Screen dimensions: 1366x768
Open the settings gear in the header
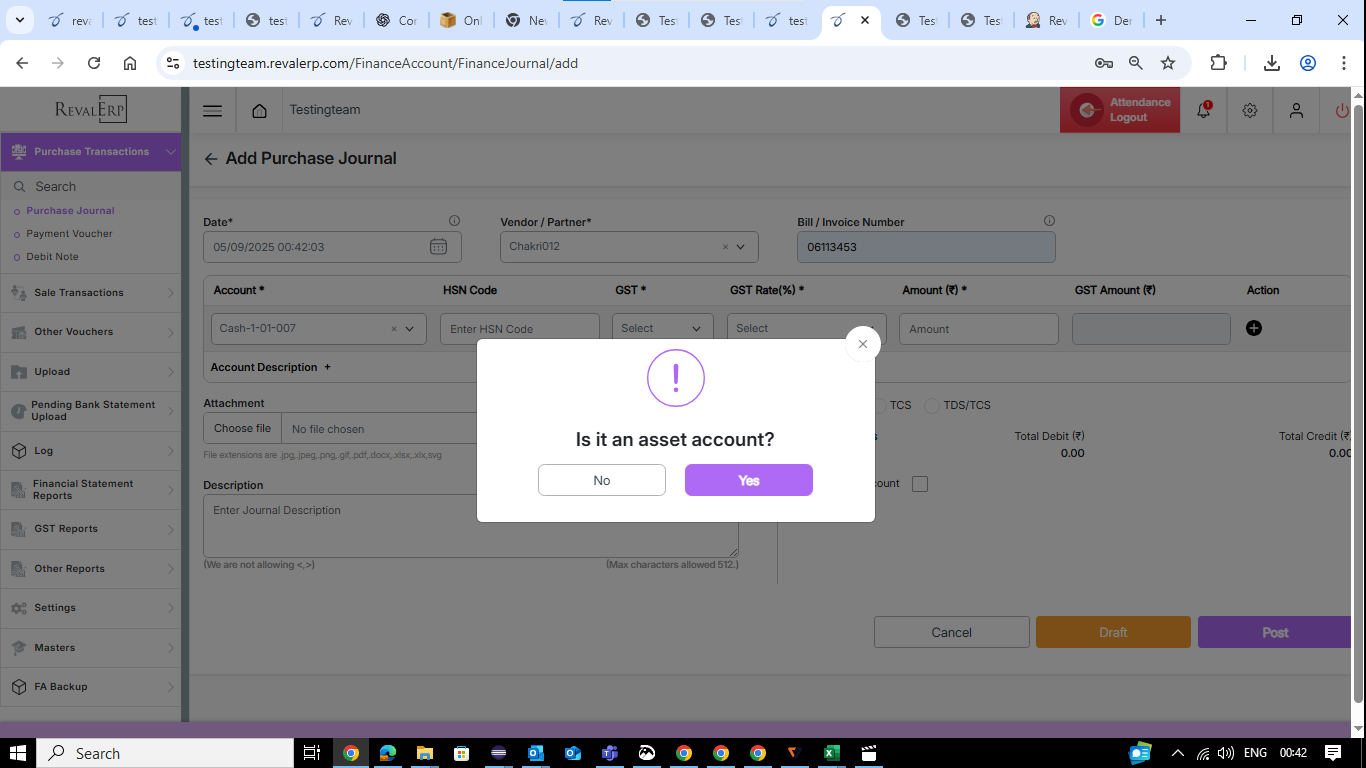point(1250,111)
